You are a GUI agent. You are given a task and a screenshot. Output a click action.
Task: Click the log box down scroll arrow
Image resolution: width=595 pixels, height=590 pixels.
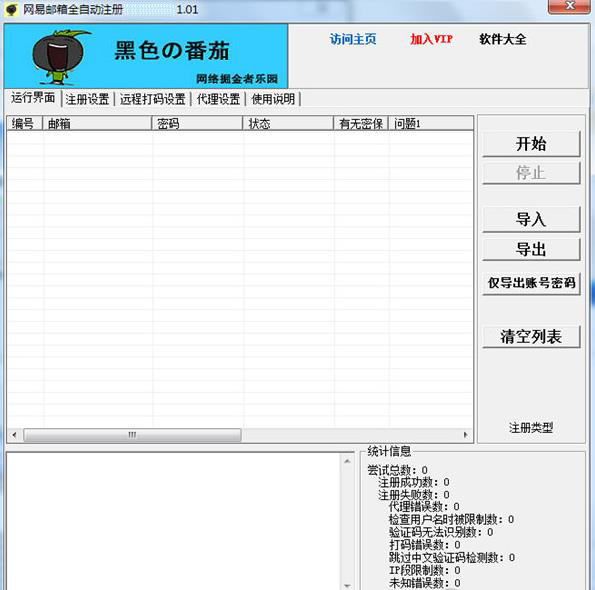click(x=347, y=585)
